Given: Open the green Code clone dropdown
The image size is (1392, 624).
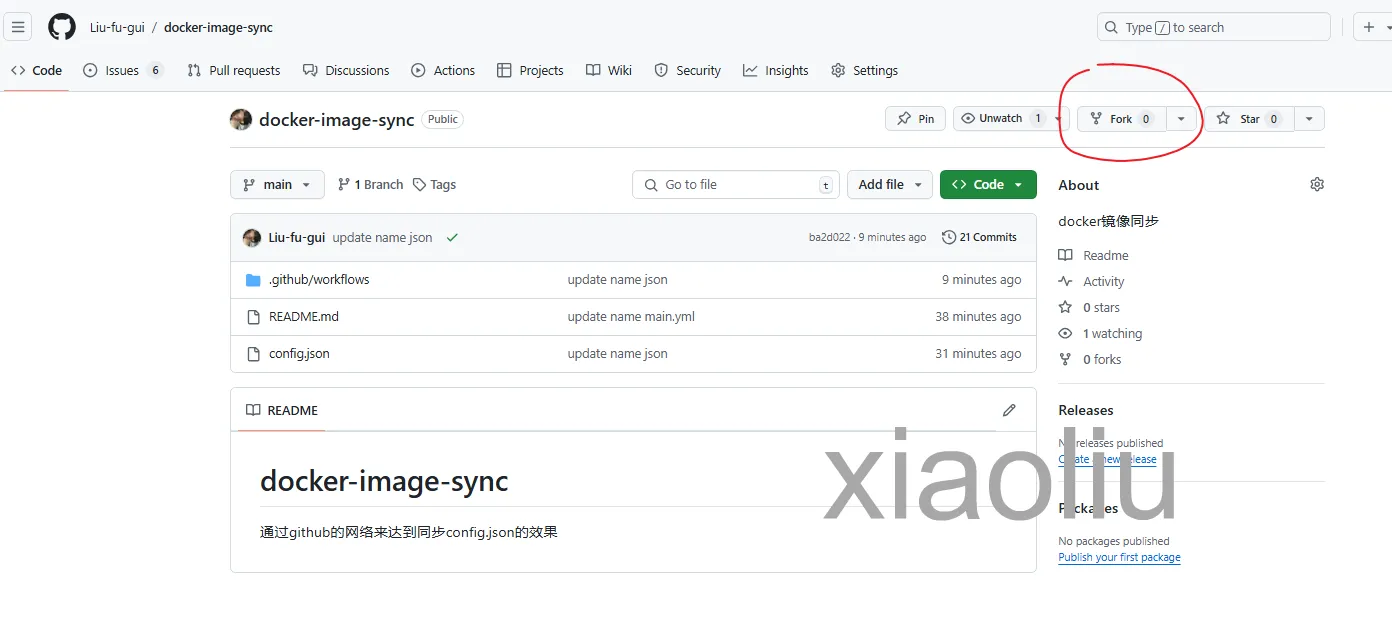Looking at the screenshot, I should click(988, 184).
